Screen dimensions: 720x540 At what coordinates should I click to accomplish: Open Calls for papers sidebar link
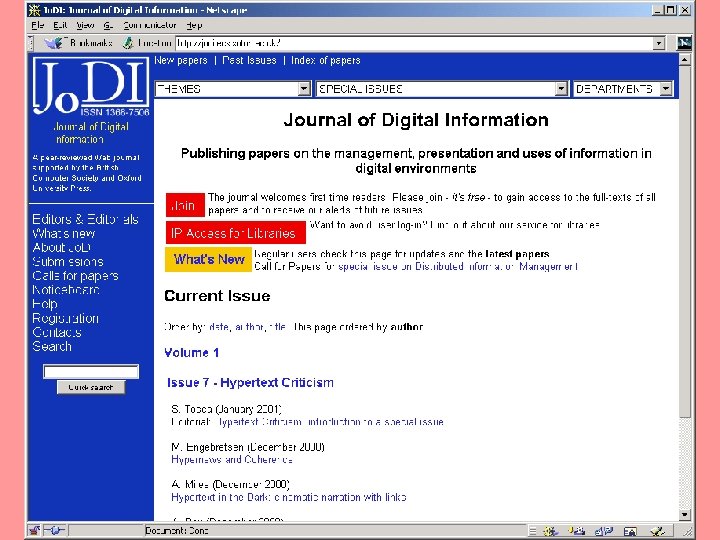75,276
